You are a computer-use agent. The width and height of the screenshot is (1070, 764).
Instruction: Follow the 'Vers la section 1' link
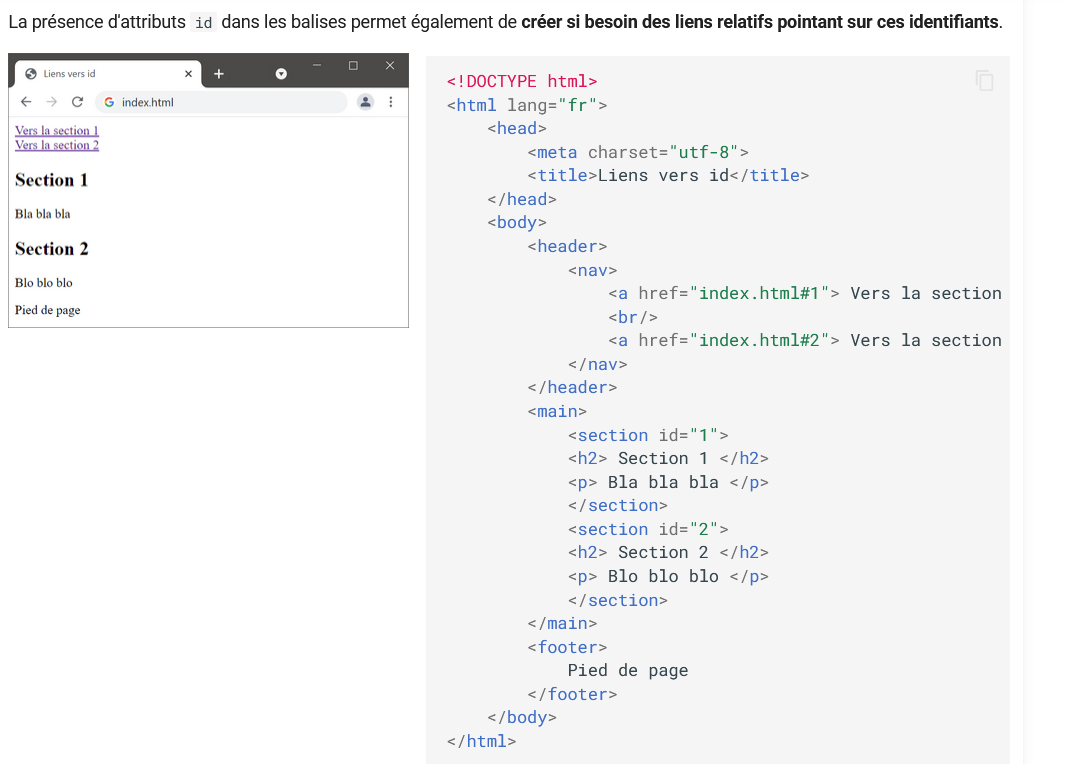57,131
